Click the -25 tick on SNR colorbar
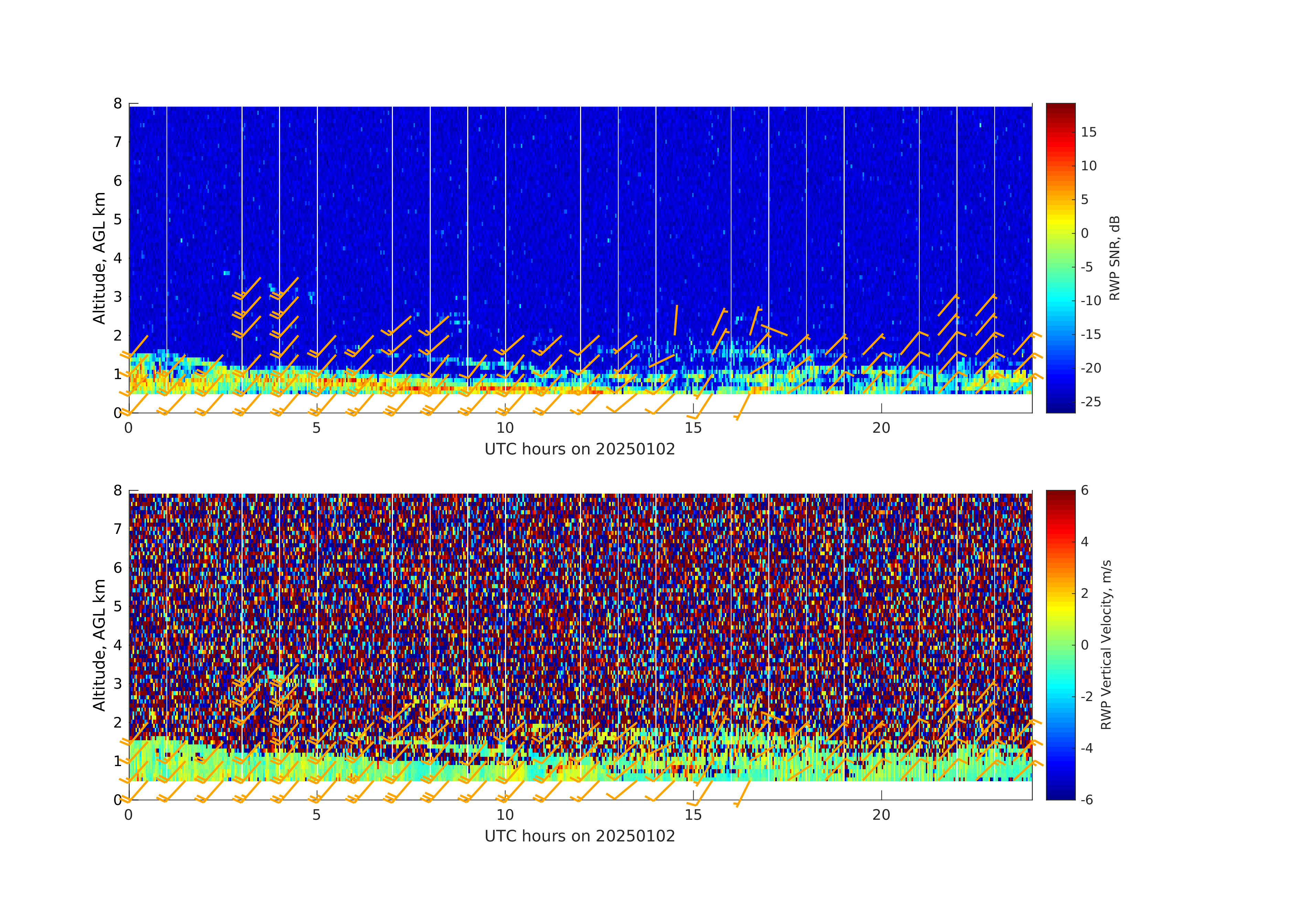Screen dimensions: 1316x903 tap(1091, 402)
